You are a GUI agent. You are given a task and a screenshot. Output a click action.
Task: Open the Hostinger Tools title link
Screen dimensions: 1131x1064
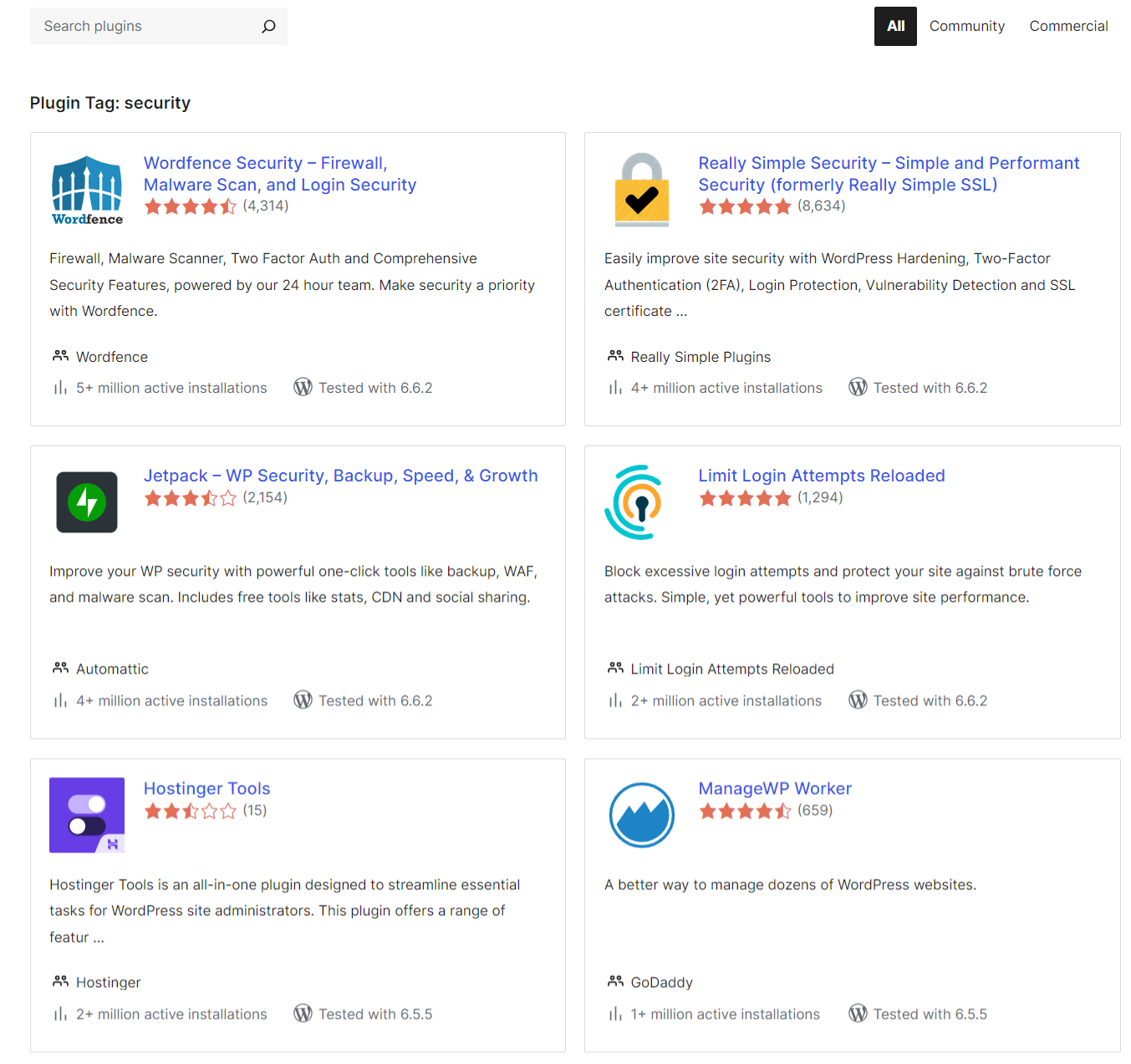click(206, 788)
